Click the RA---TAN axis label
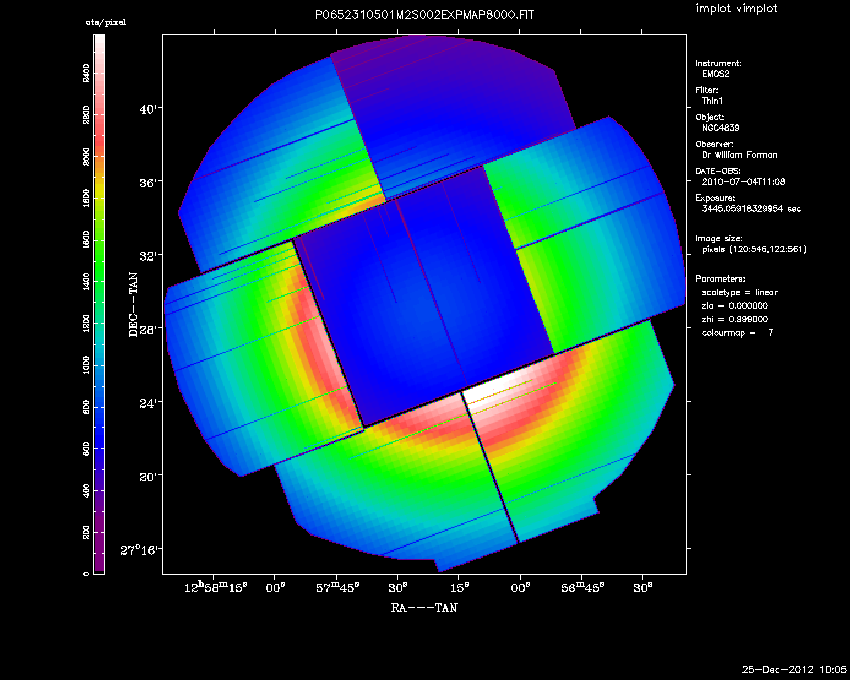Screen dimensions: 850x680 (424, 608)
